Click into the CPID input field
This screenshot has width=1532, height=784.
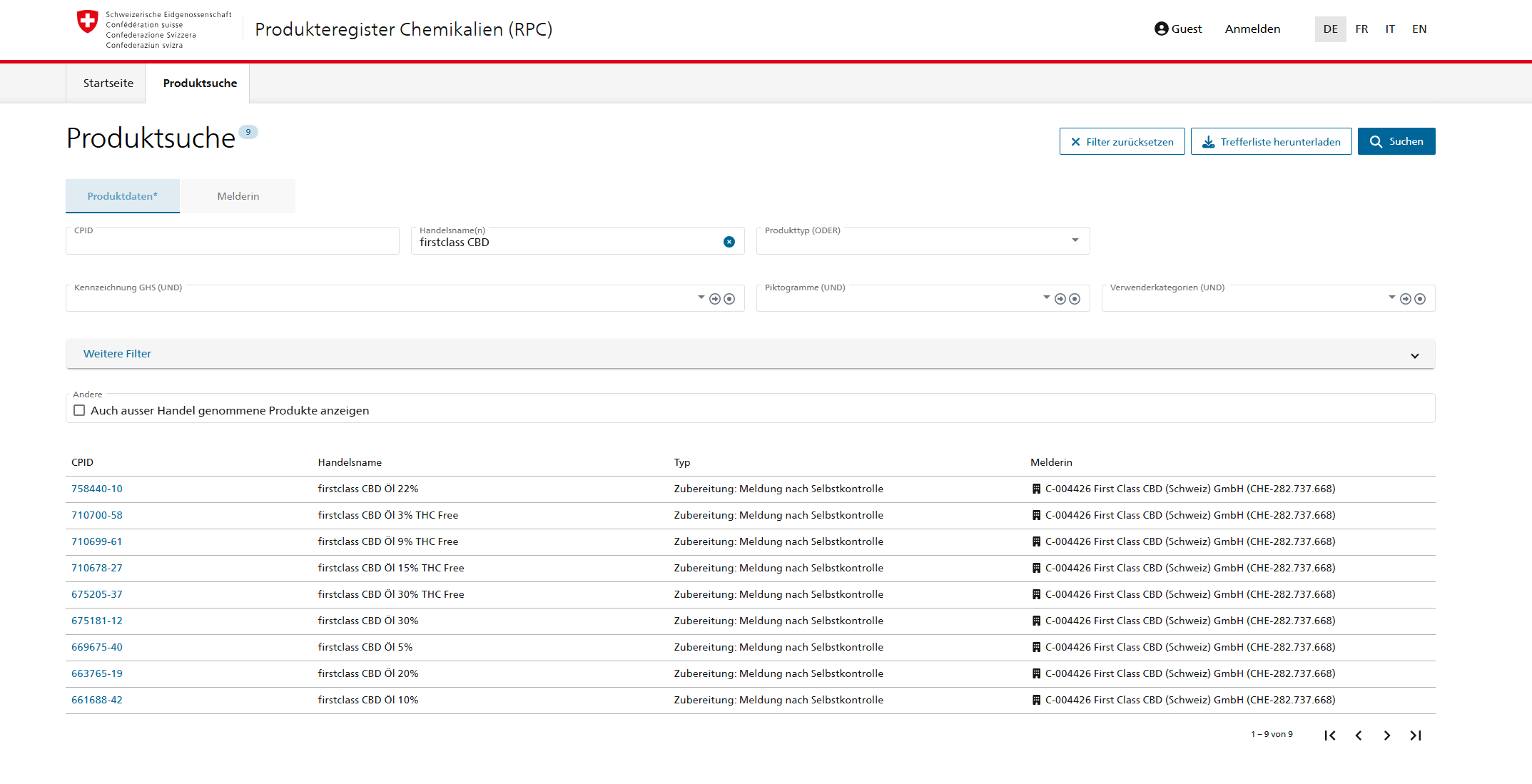click(232, 241)
